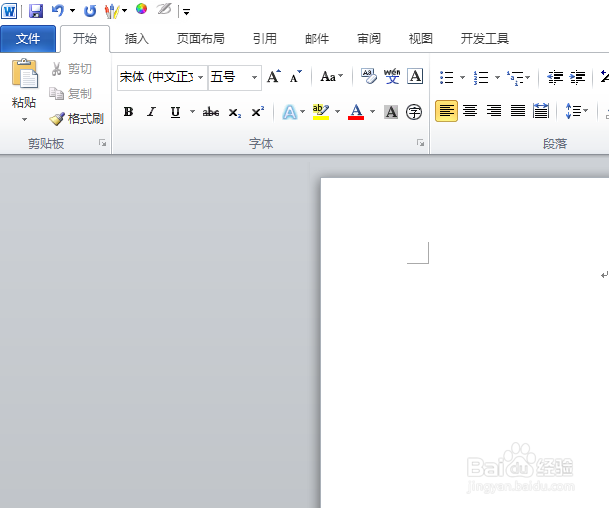The image size is (609, 508).
Task: Open the 文件 tab
Action: [28, 38]
